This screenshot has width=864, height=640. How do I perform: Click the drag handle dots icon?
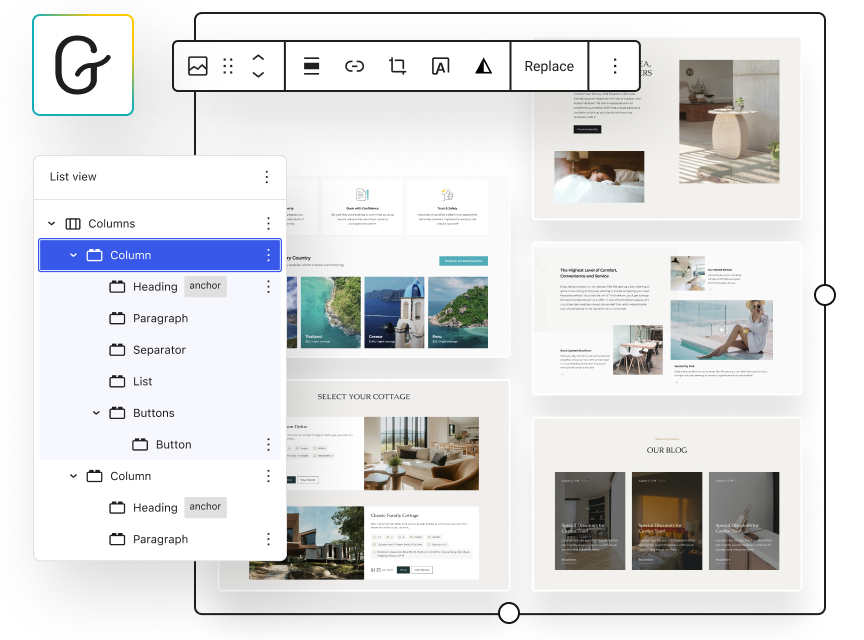228,66
